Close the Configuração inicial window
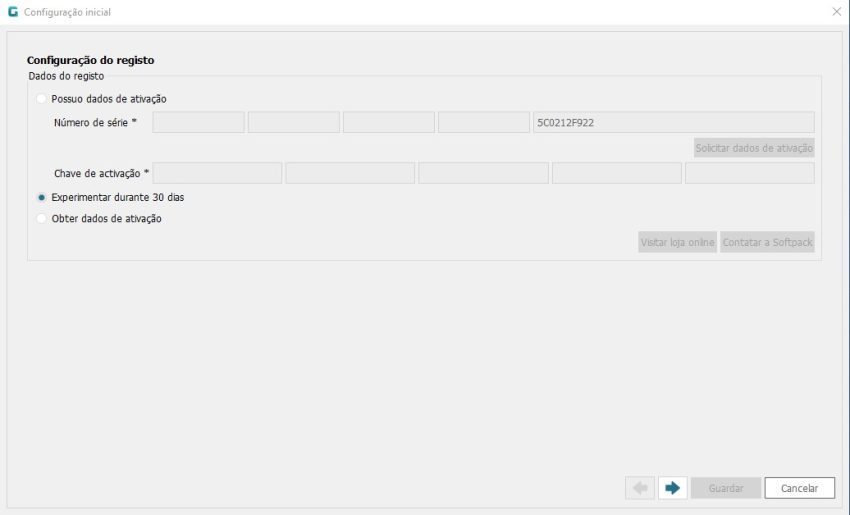The width and height of the screenshot is (850, 515). click(x=836, y=12)
